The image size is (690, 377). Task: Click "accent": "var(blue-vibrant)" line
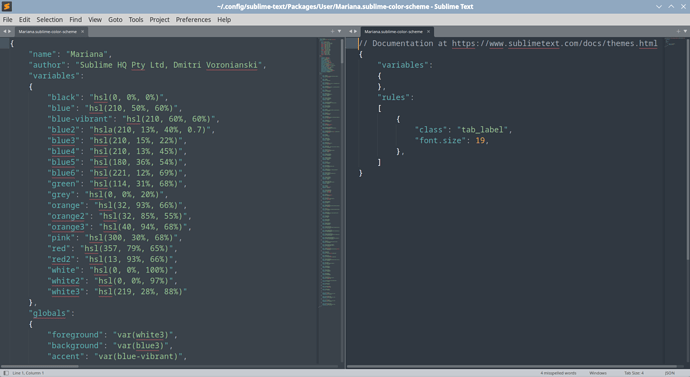click(117, 356)
